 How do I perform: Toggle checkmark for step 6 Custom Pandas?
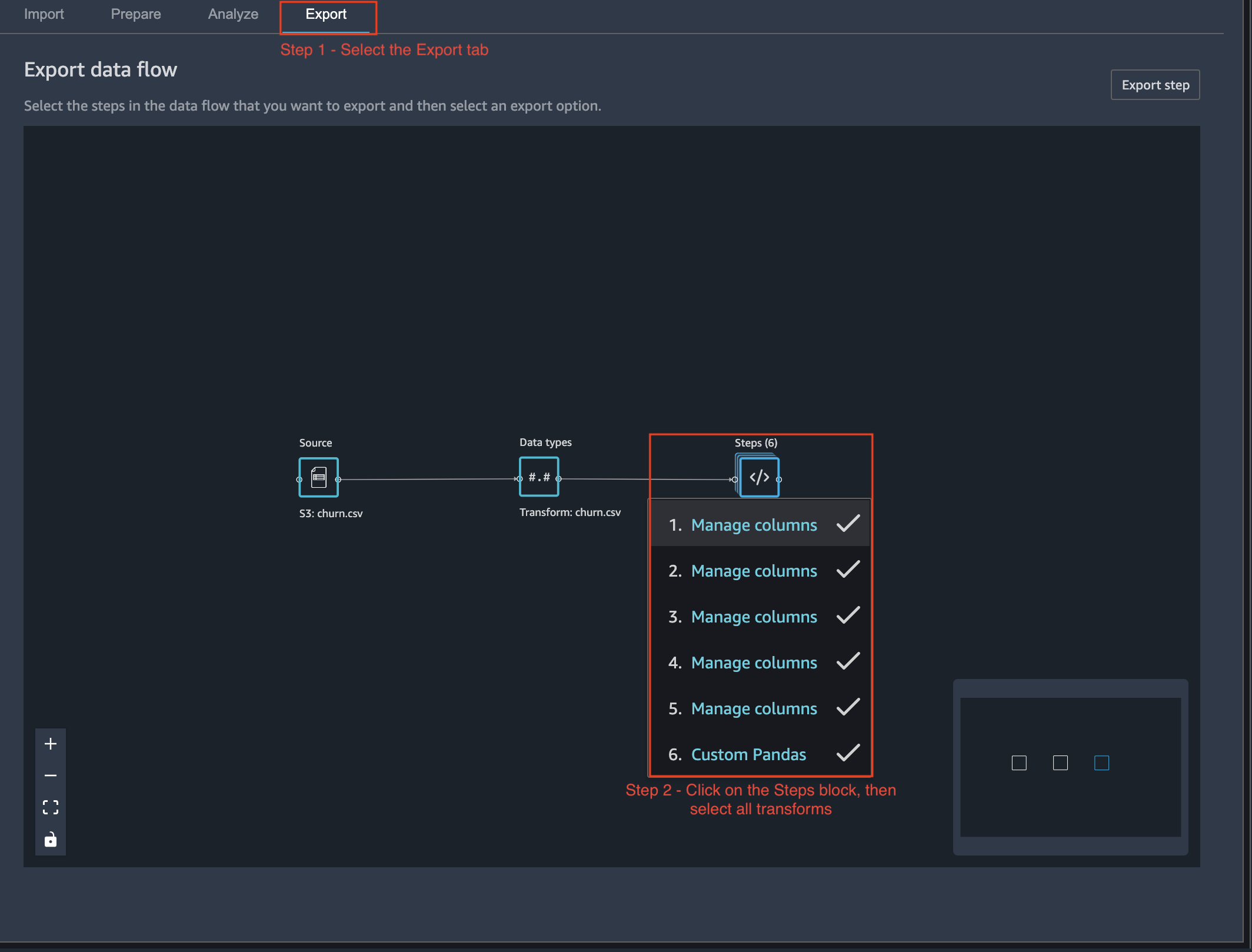point(848,753)
